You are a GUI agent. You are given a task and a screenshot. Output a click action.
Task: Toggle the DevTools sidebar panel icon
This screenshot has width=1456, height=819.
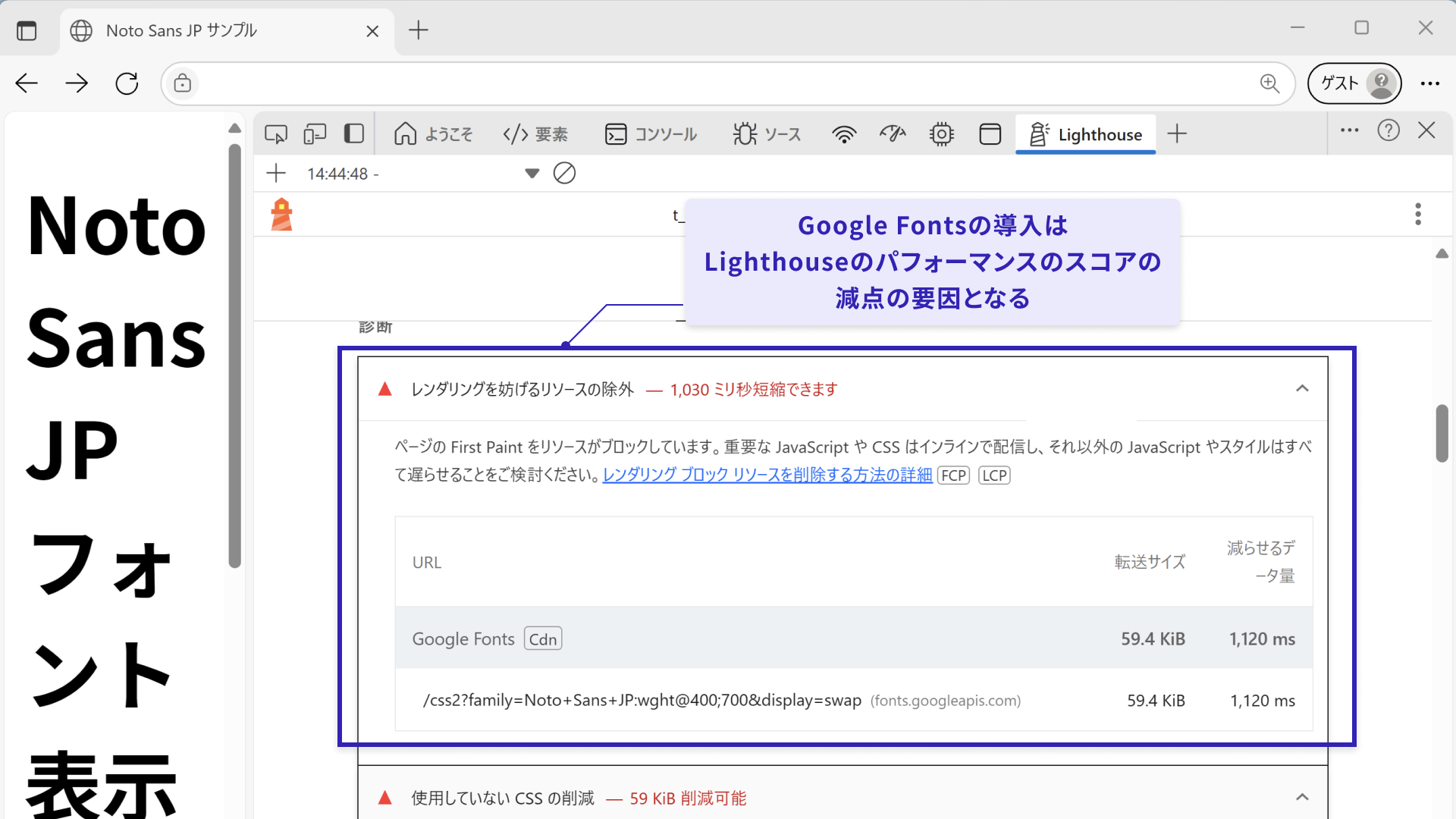354,134
